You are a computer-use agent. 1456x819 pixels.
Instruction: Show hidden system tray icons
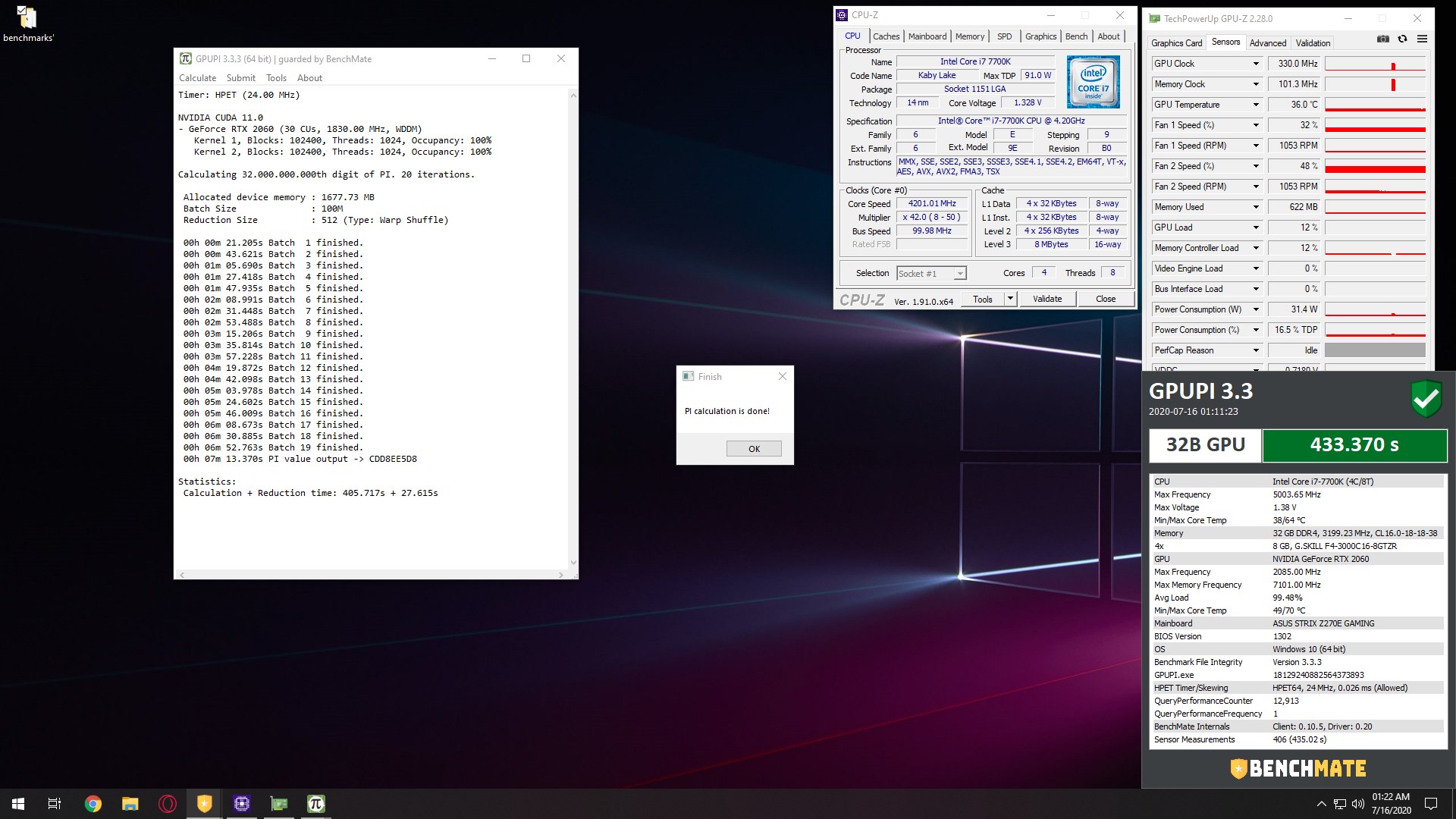tap(1321, 804)
